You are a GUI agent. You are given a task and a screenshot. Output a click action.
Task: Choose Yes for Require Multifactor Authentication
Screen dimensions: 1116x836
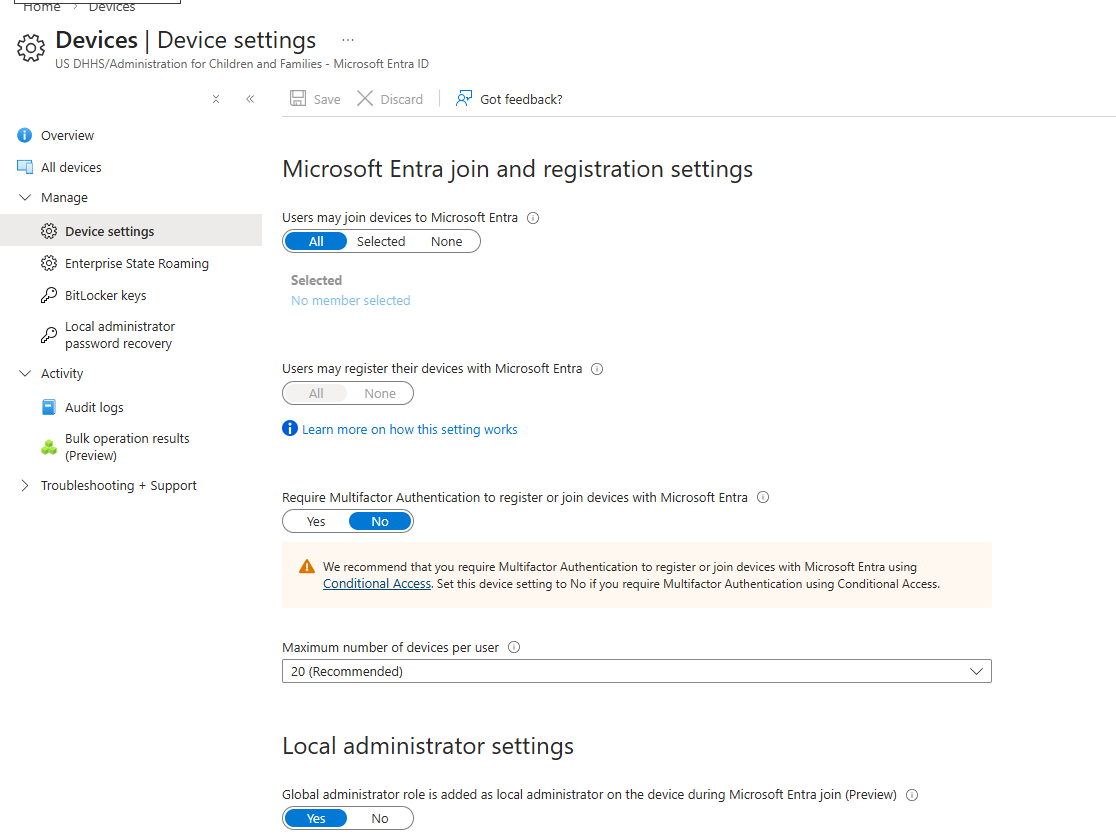316,522
